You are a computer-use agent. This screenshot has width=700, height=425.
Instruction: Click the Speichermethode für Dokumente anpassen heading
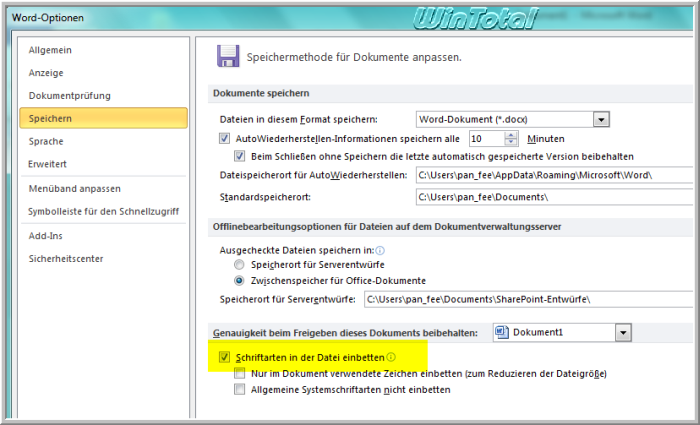point(354,58)
